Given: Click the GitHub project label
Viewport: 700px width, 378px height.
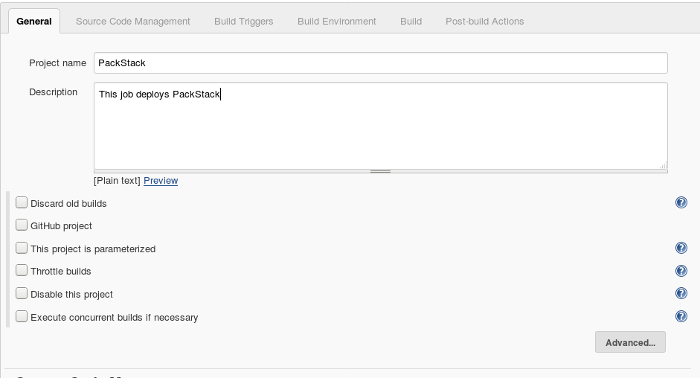Looking at the screenshot, I should pyautogui.click(x=61, y=226).
